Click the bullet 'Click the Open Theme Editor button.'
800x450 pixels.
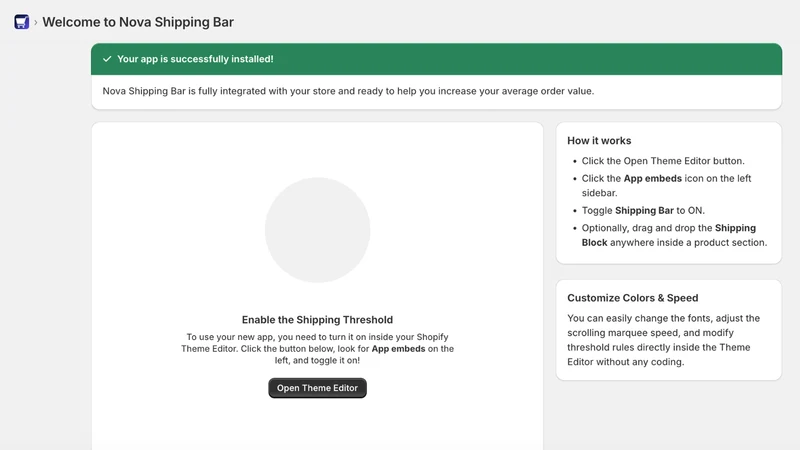[663, 161]
